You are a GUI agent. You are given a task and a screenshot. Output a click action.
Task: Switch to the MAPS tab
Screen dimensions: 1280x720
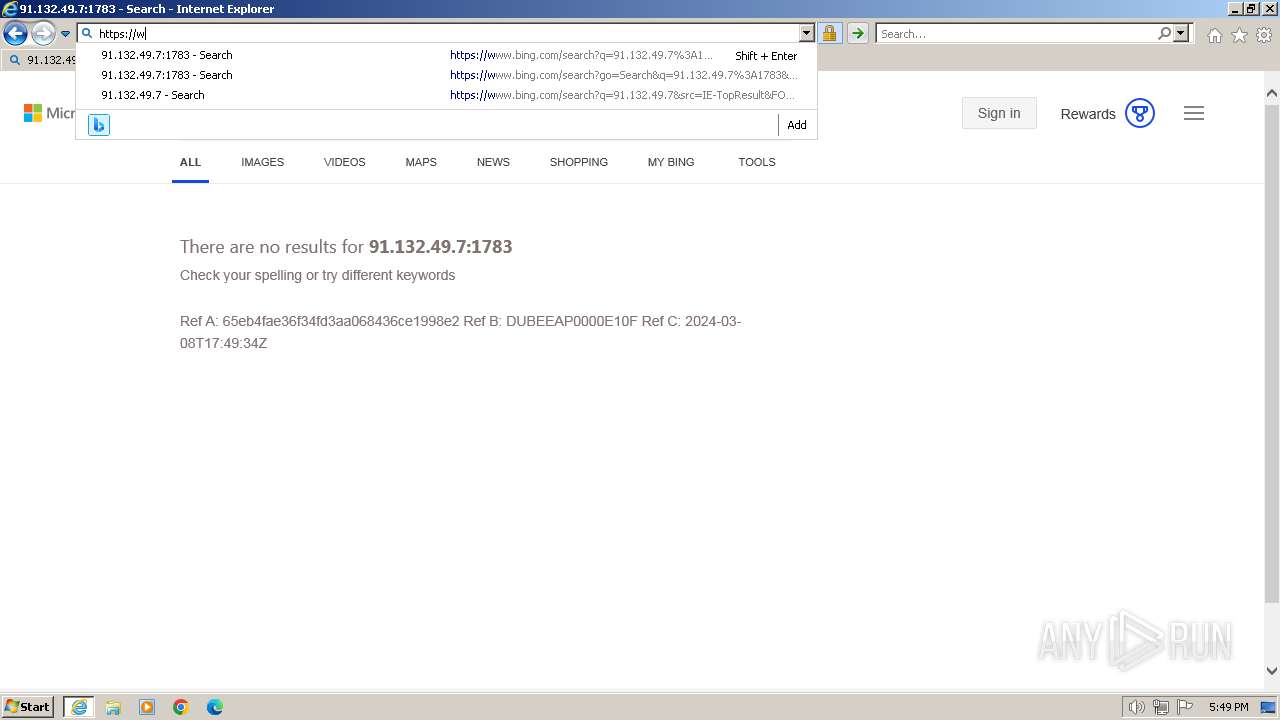[x=421, y=162]
